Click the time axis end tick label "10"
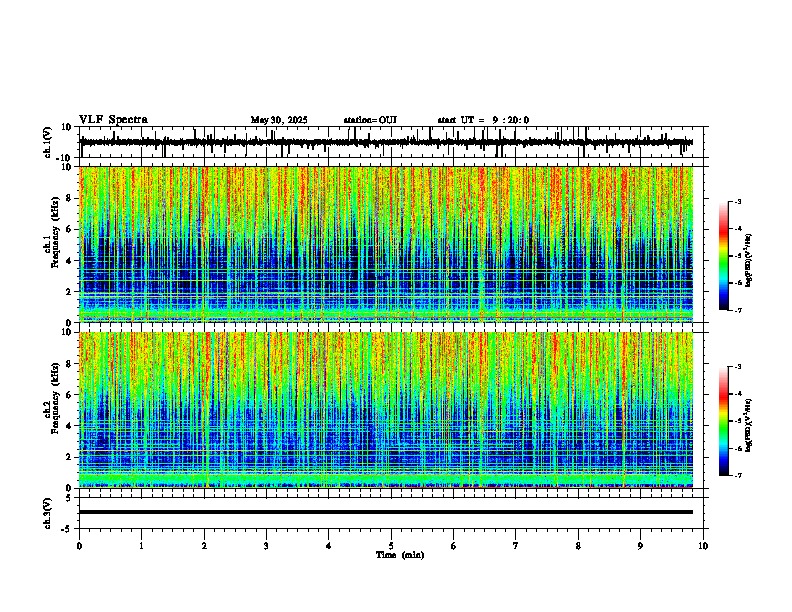Screen dimensions: 792x612 (703, 546)
